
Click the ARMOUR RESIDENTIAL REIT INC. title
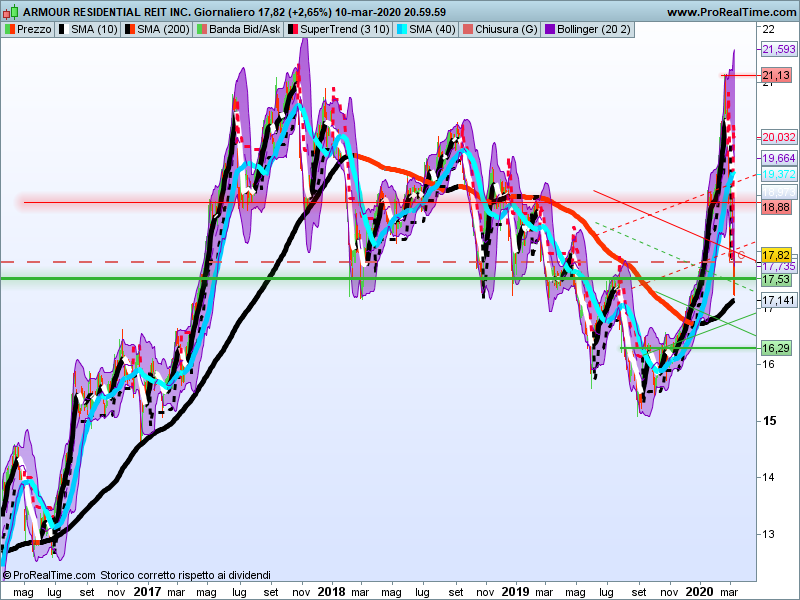(107, 12)
